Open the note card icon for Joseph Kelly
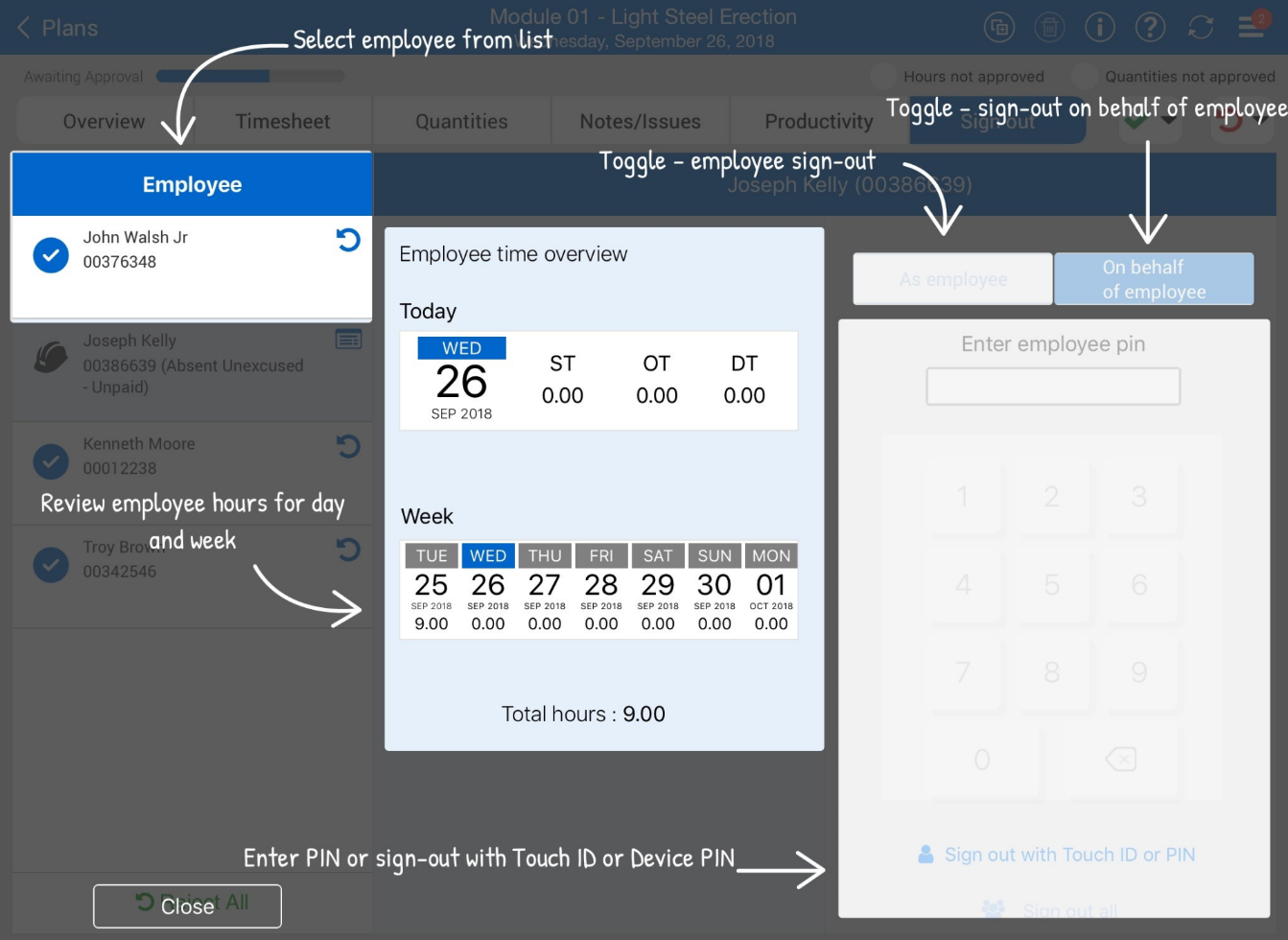The image size is (1288, 940). 348,340
